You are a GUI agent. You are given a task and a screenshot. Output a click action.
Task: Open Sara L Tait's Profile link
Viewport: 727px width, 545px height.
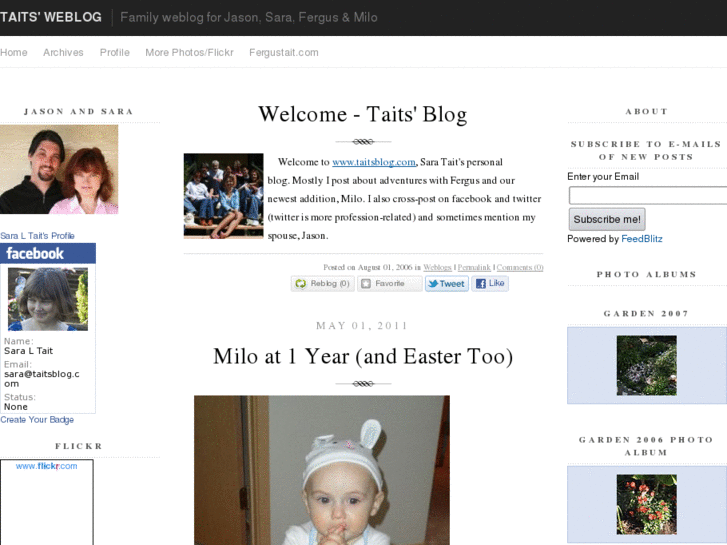pos(37,236)
